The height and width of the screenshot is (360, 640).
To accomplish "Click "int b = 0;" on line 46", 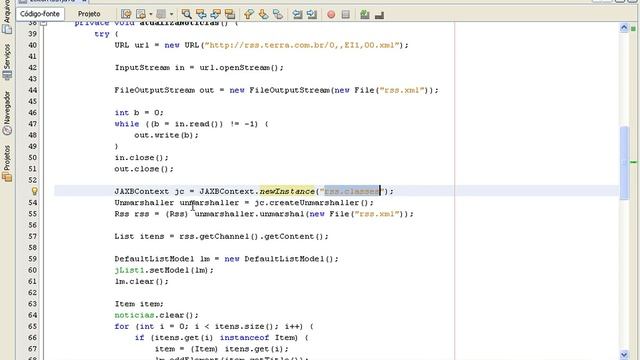I will pos(139,112).
